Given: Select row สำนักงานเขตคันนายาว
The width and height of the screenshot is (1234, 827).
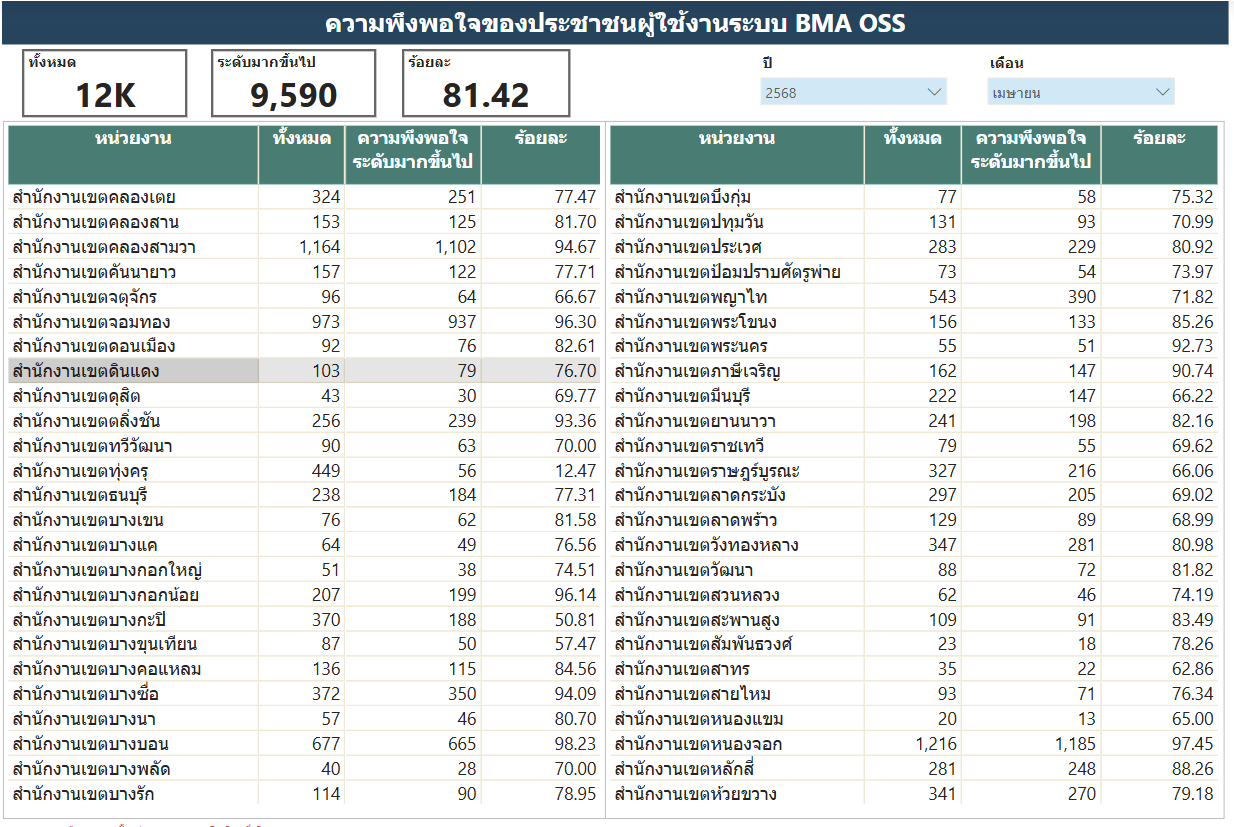Looking at the screenshot, I should coord(305,272).
